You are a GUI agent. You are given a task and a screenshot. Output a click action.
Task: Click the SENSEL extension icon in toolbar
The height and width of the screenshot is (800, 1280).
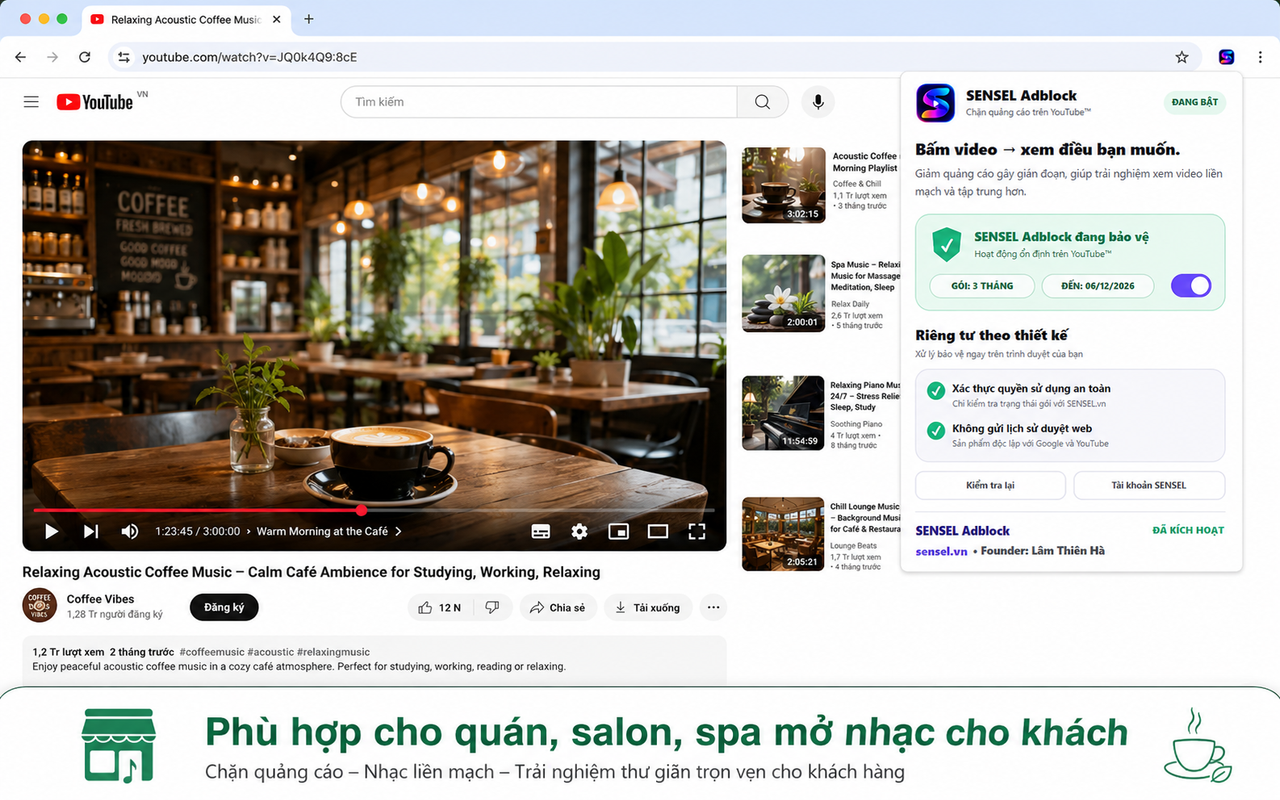1226,57
